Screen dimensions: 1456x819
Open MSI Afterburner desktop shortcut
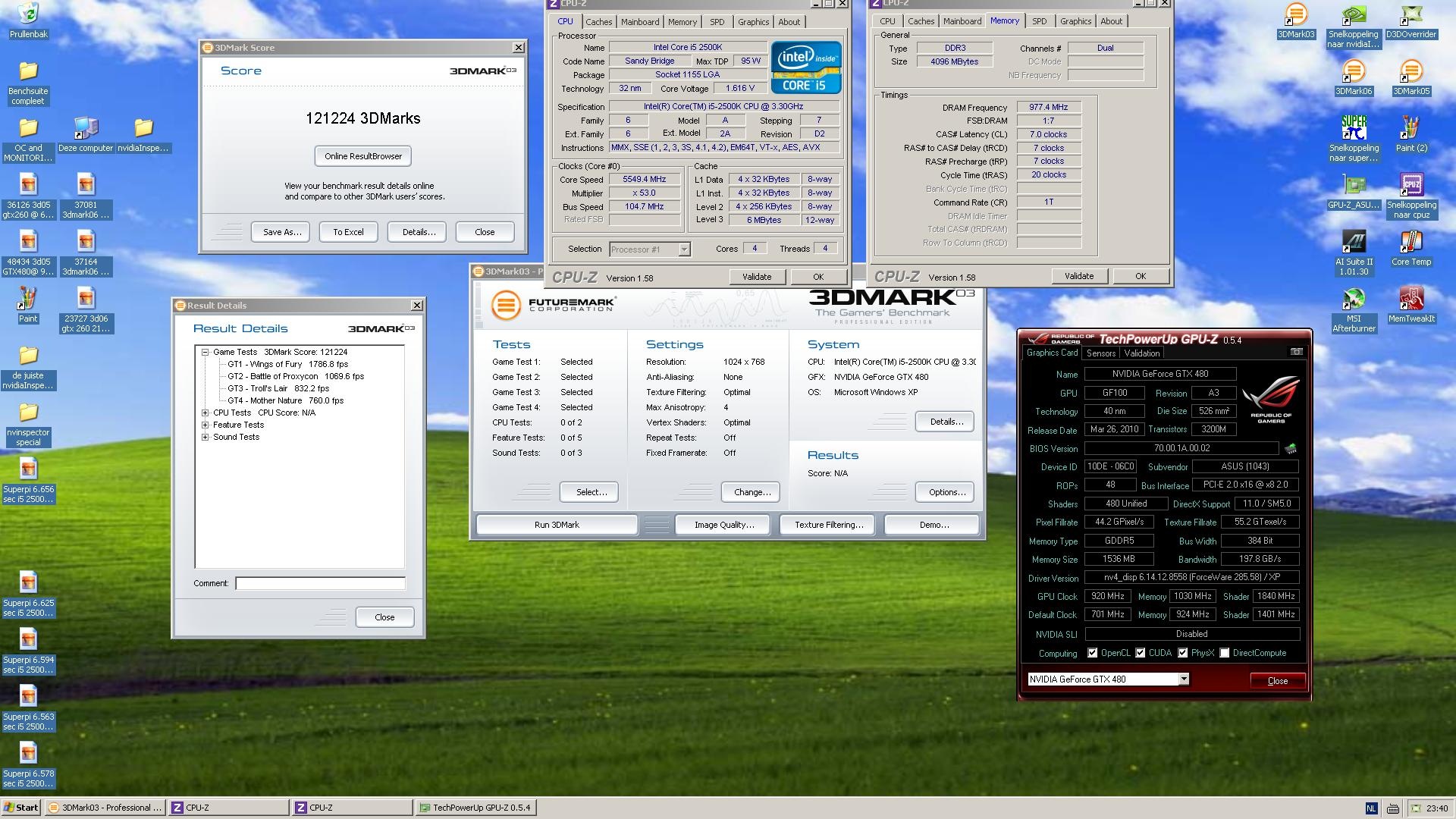tap(1354, 299)
